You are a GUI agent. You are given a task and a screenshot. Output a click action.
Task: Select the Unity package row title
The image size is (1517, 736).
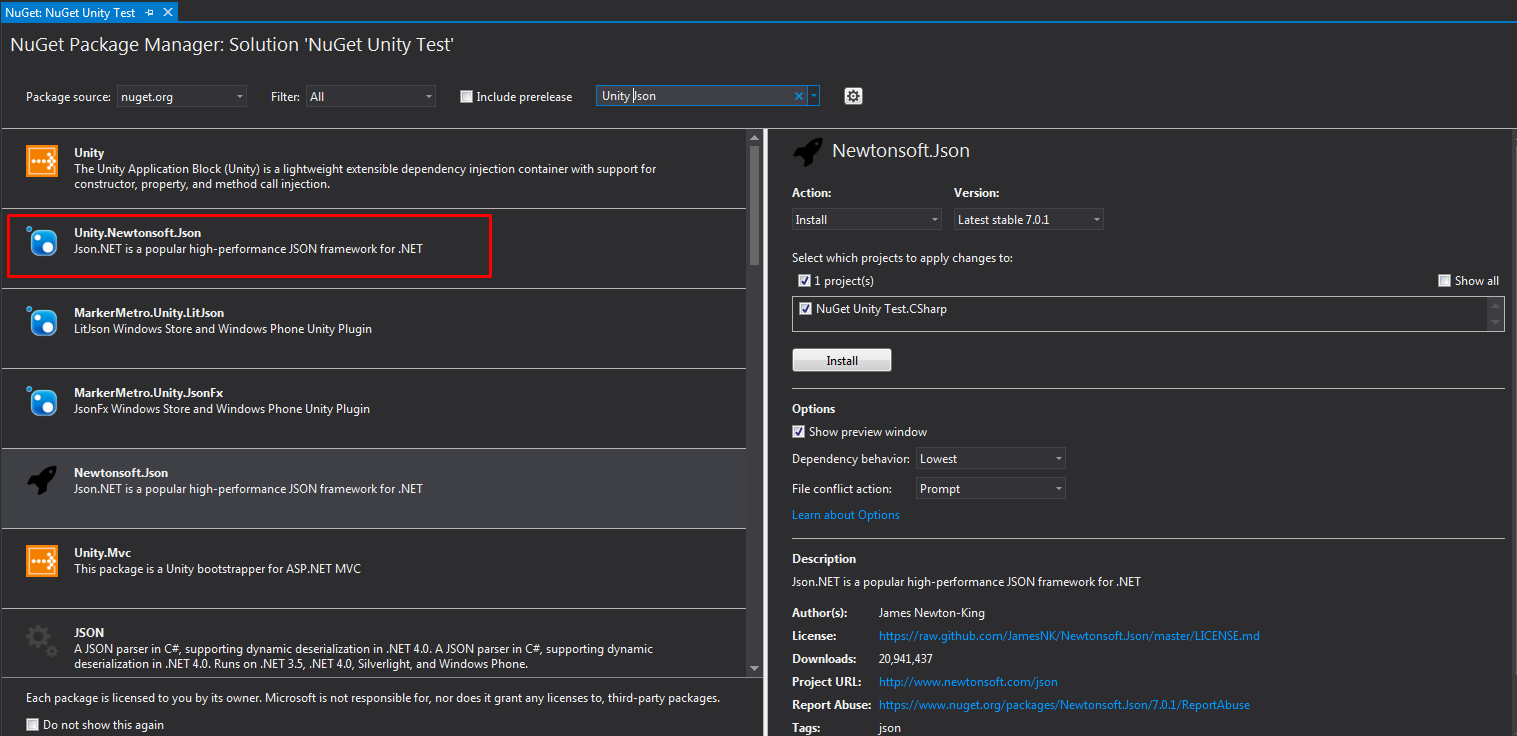pos(89,153)
